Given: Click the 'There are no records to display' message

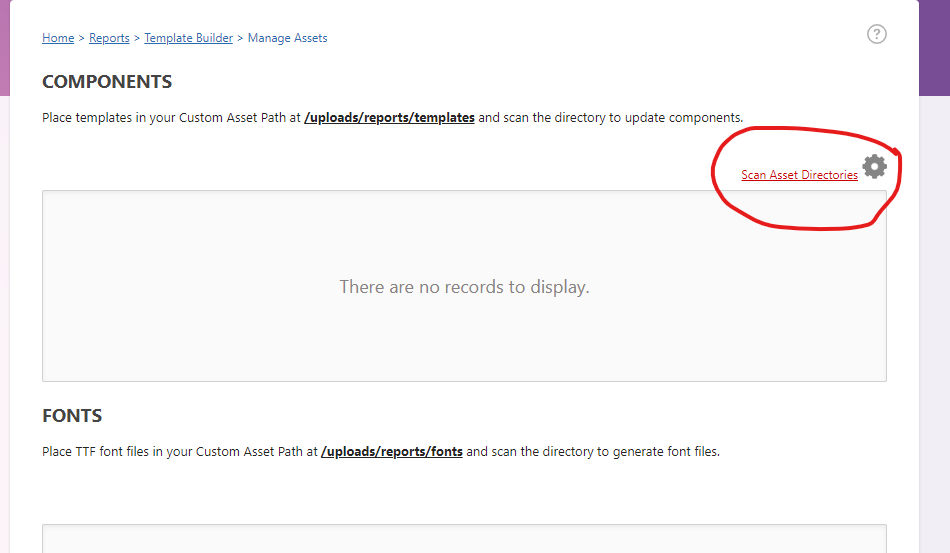Looking at the screenshot, I should [x=464, y=286].
